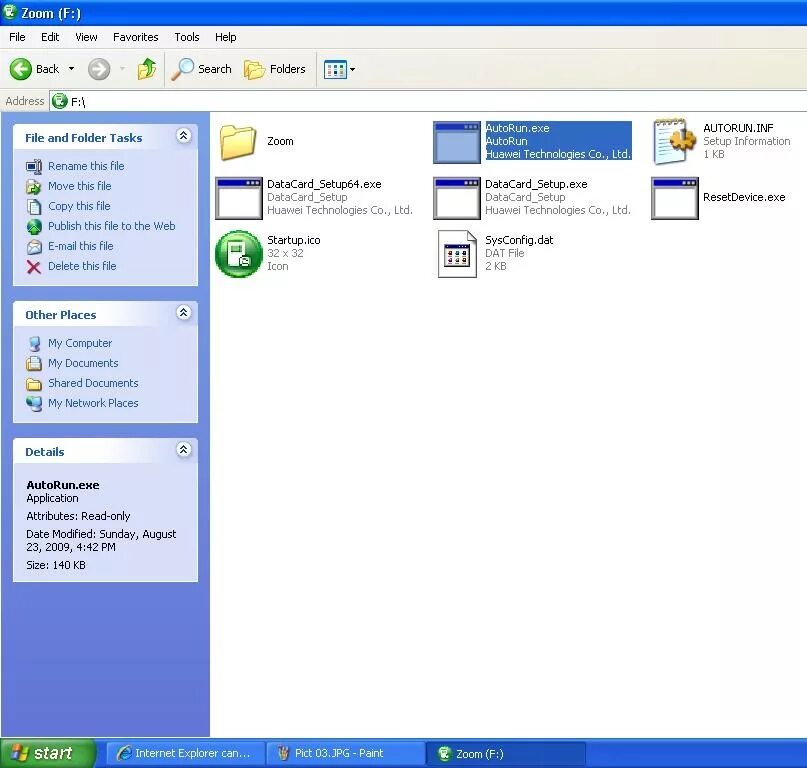The width and height of the screenshot is (807, 768).
Task: Collapse the Other Places panel
Action: pyautogui.click(x=184, y=313)
